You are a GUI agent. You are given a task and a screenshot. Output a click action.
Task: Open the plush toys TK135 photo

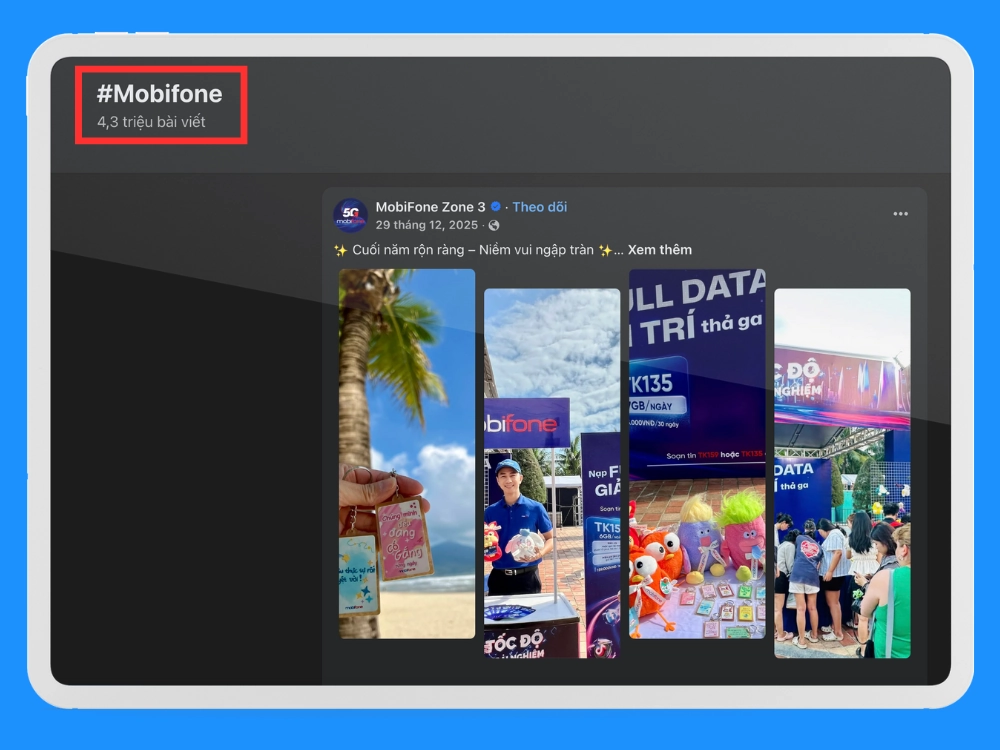pyautogui.click(x=697, y=453)
